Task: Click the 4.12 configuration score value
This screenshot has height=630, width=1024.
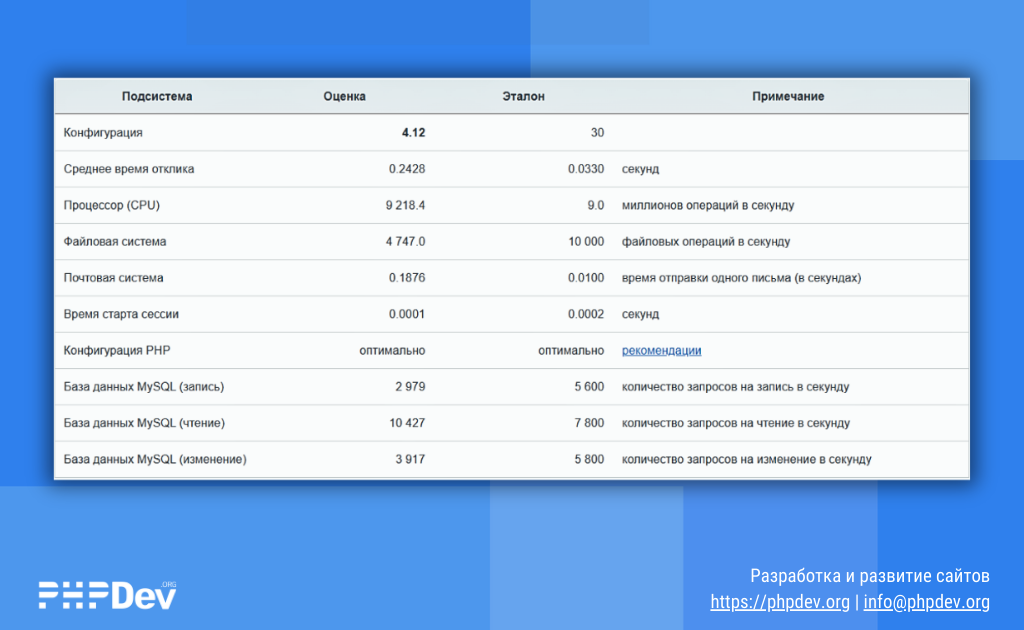Action: [x=413, y=133]
